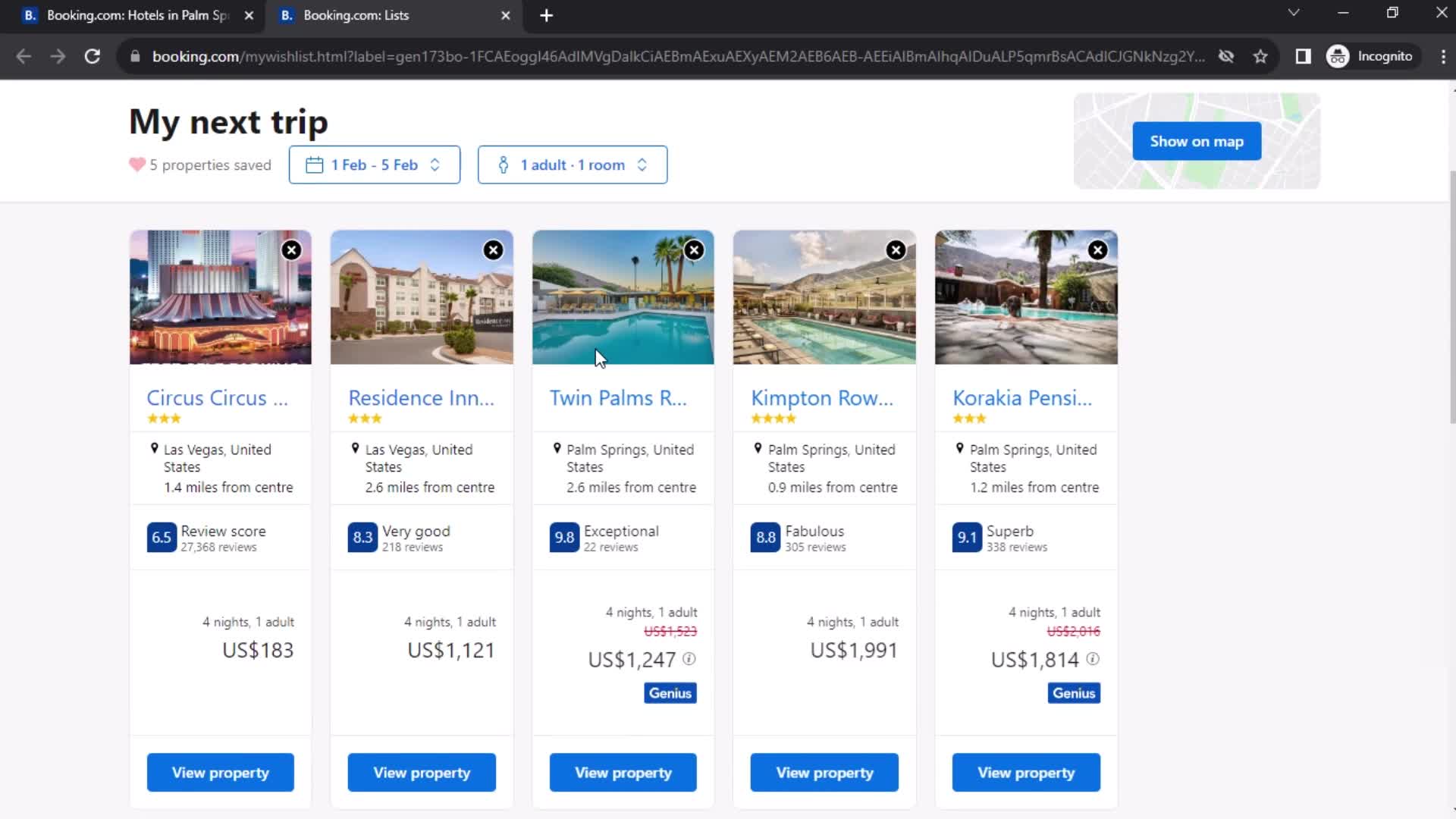Image resolution: width=1456 pixels, height=819 pixels.
Task: Remove Kimpton Rowan from the saved list
Action: point(896,250)
